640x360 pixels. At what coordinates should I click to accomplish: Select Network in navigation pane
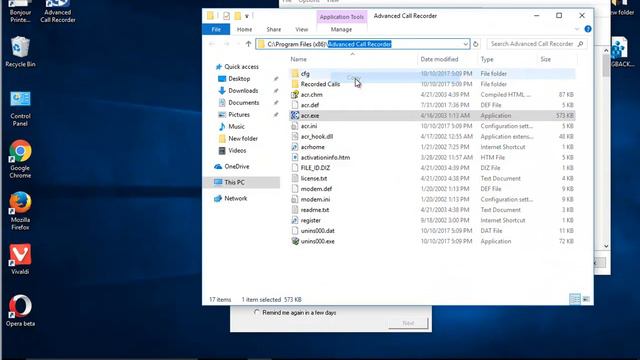[230, 198]
